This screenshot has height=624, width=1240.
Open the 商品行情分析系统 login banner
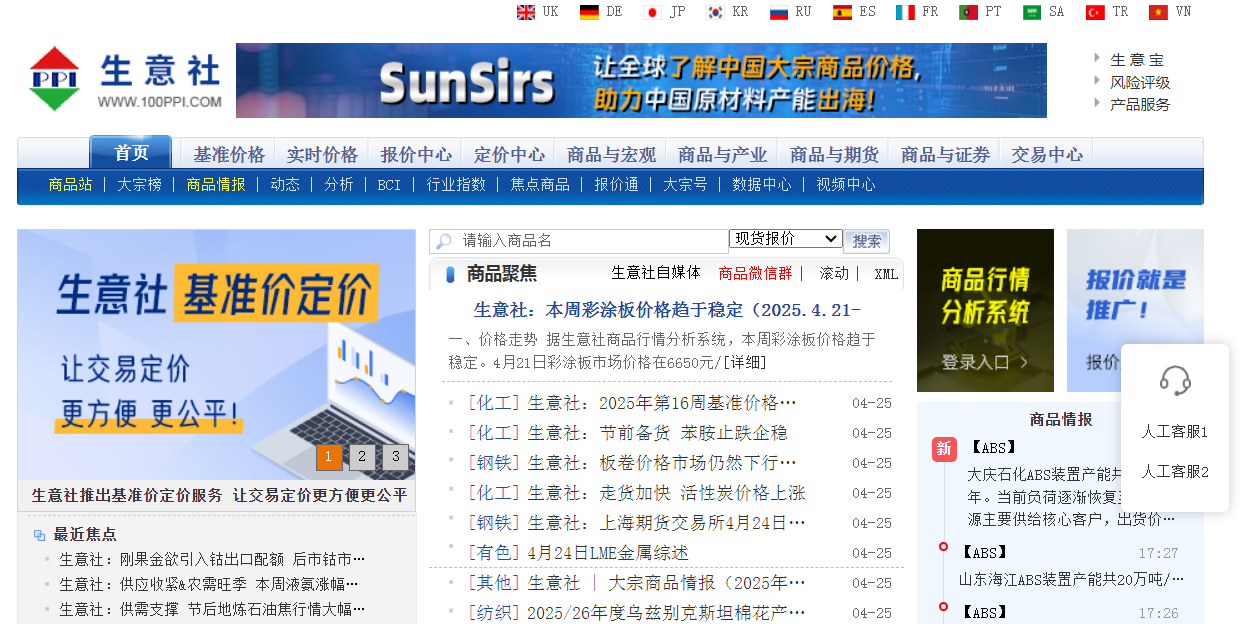(985, 310)
